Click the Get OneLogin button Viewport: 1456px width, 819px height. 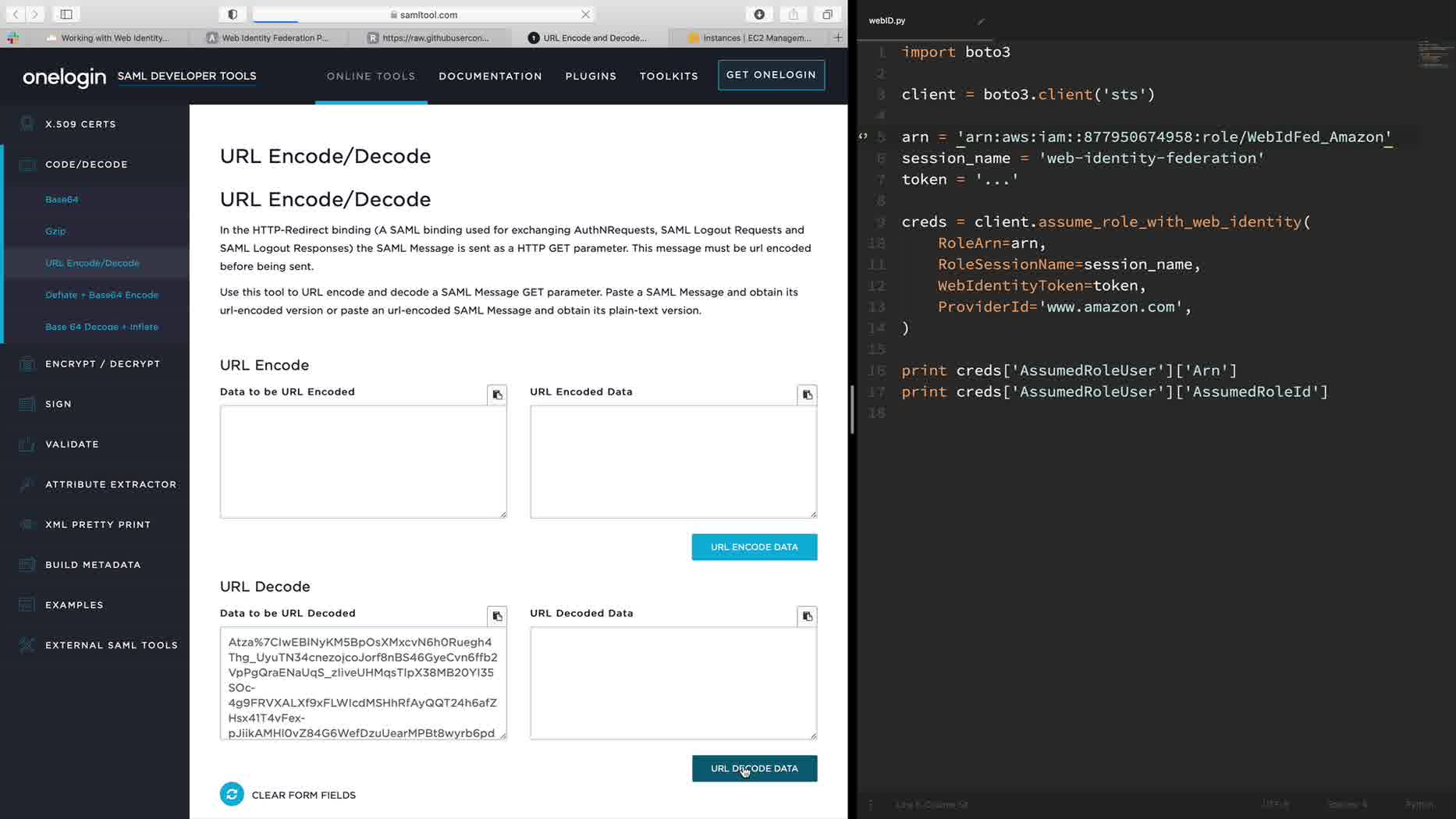771,75
